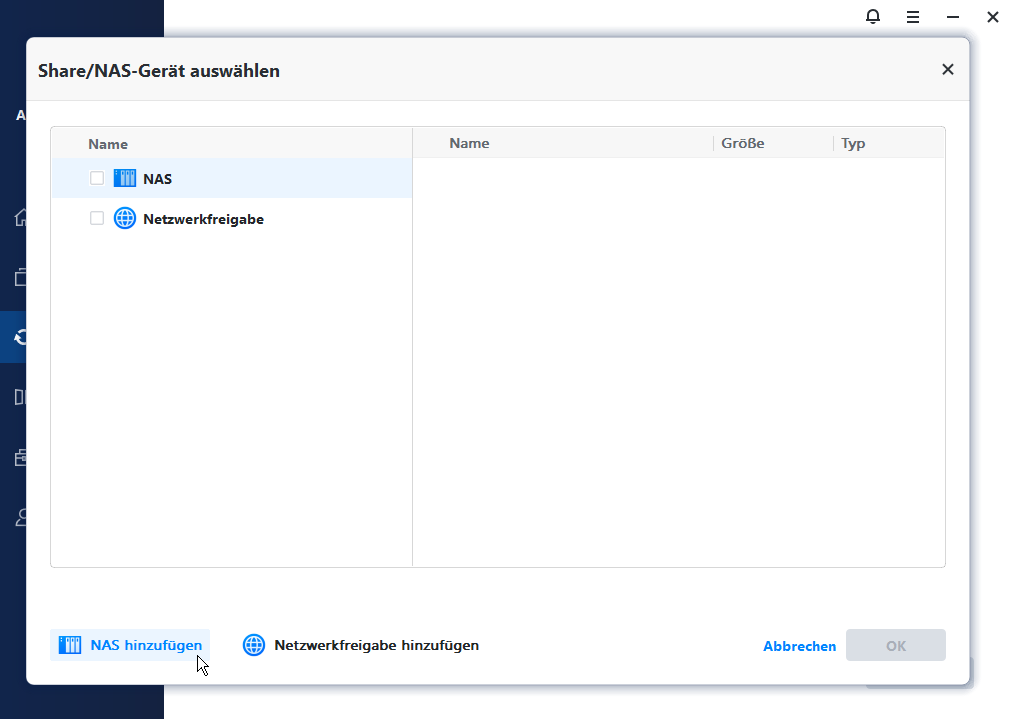
Task: Click the Netzwerkfreigabe globe icon in tree
Action: click(x=125, y=218)
